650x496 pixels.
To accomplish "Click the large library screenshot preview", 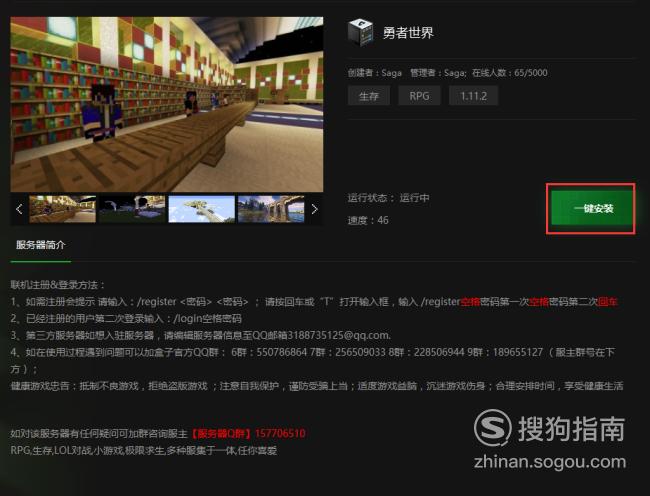I will point(167,104).
